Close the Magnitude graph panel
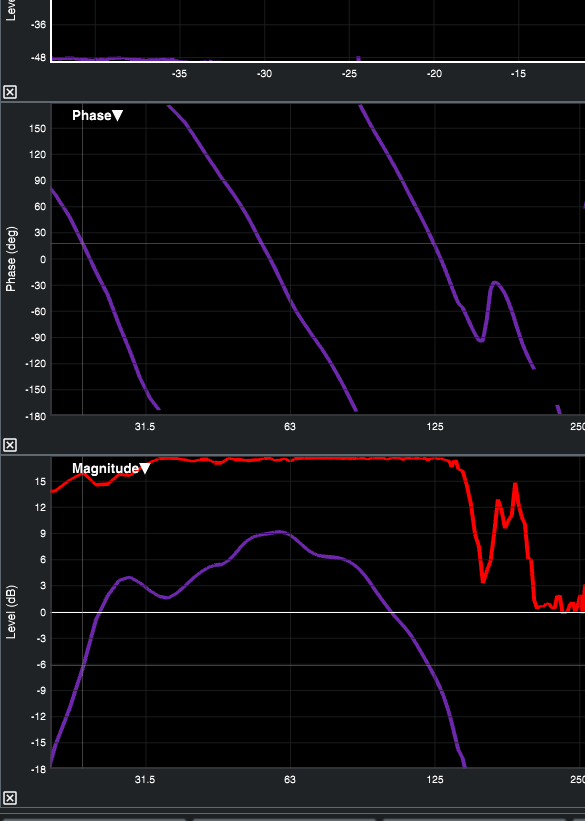585x821 pixels. pos(10,798)
